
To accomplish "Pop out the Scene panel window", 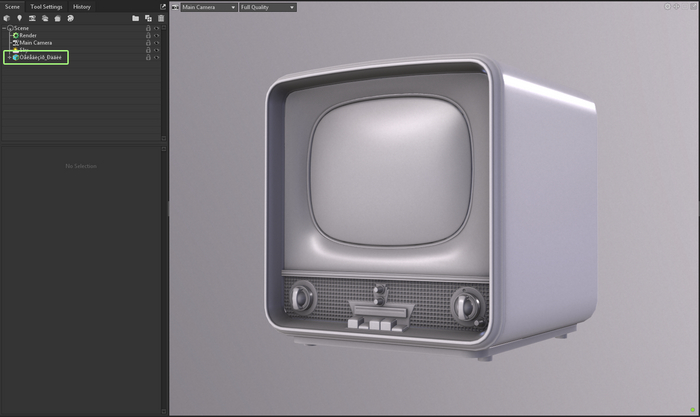I will point(162,7).
